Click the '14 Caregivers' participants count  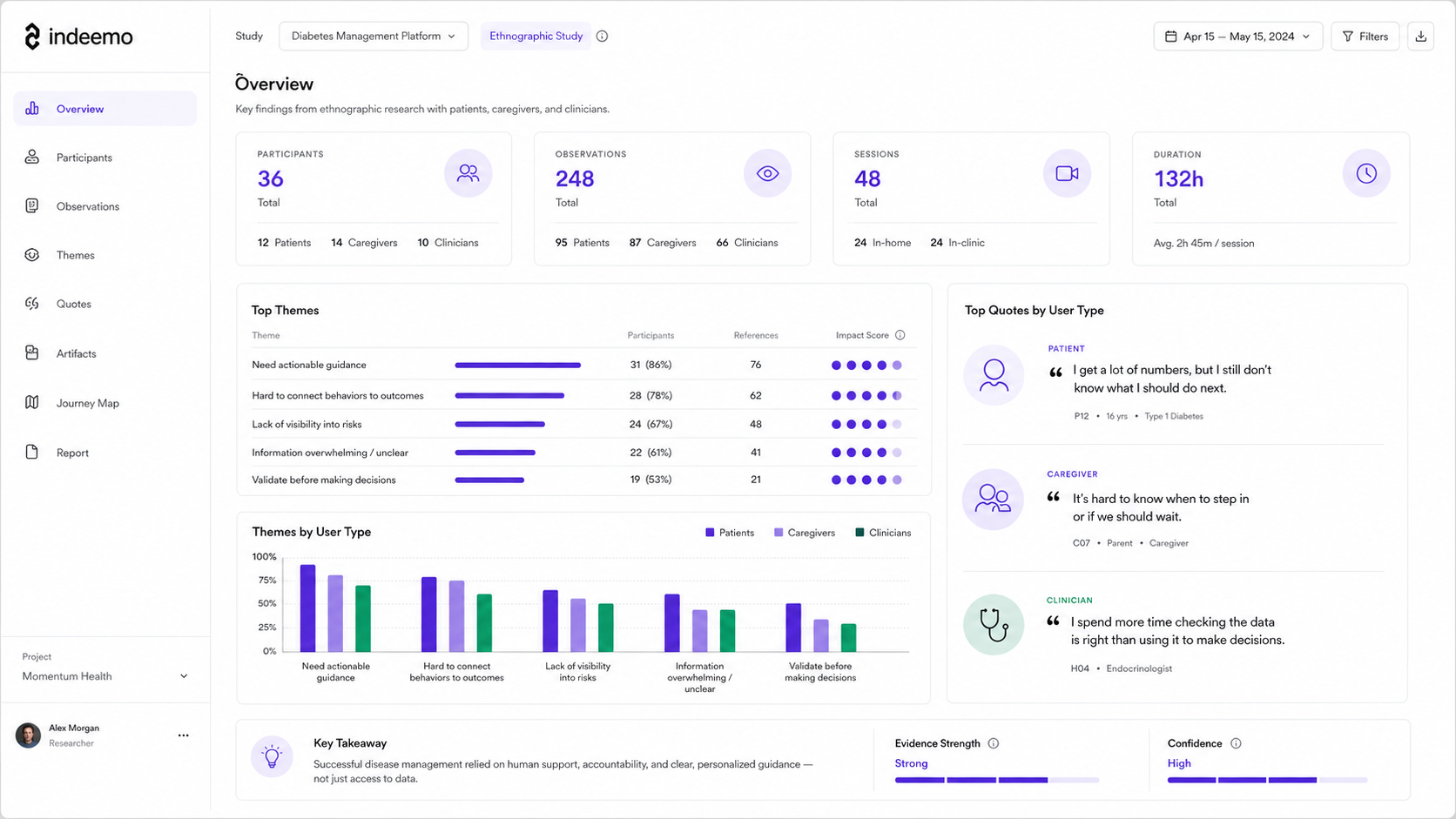pos(364,243)
